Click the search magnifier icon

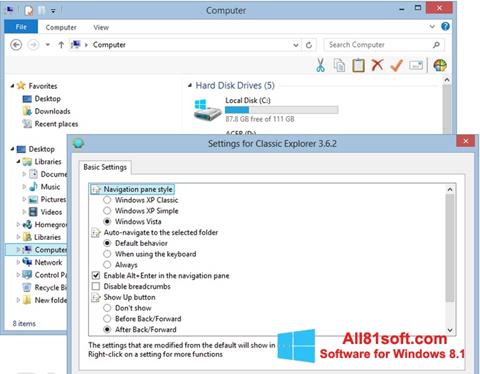436,45
